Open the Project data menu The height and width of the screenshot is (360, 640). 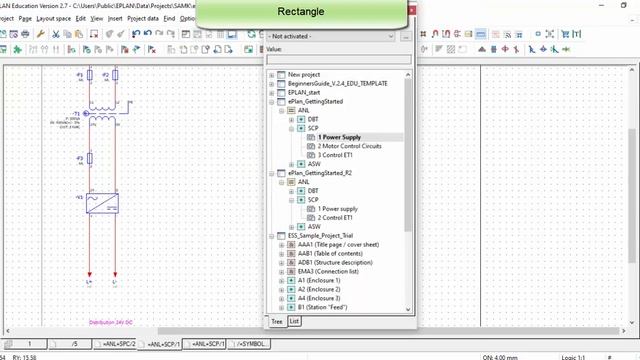[x=143, y=18]
